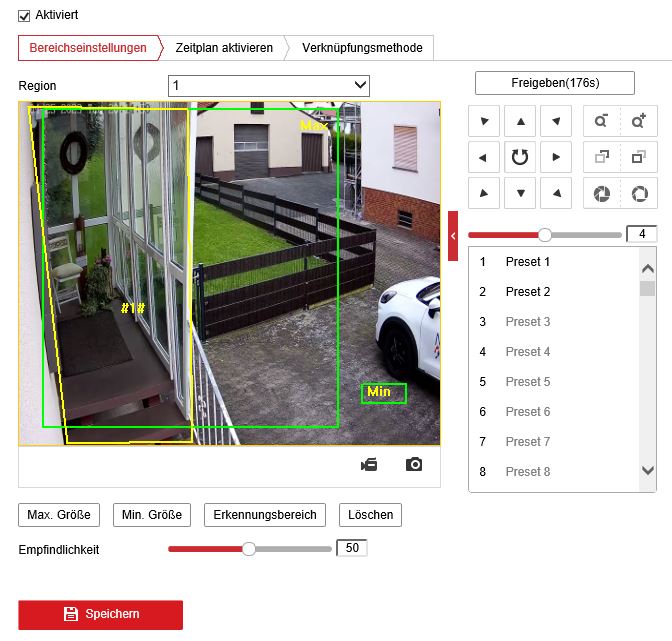Screen dimensions: 672x641
Task: Click the zoom out magnifier icon
Action: [601, 122]
